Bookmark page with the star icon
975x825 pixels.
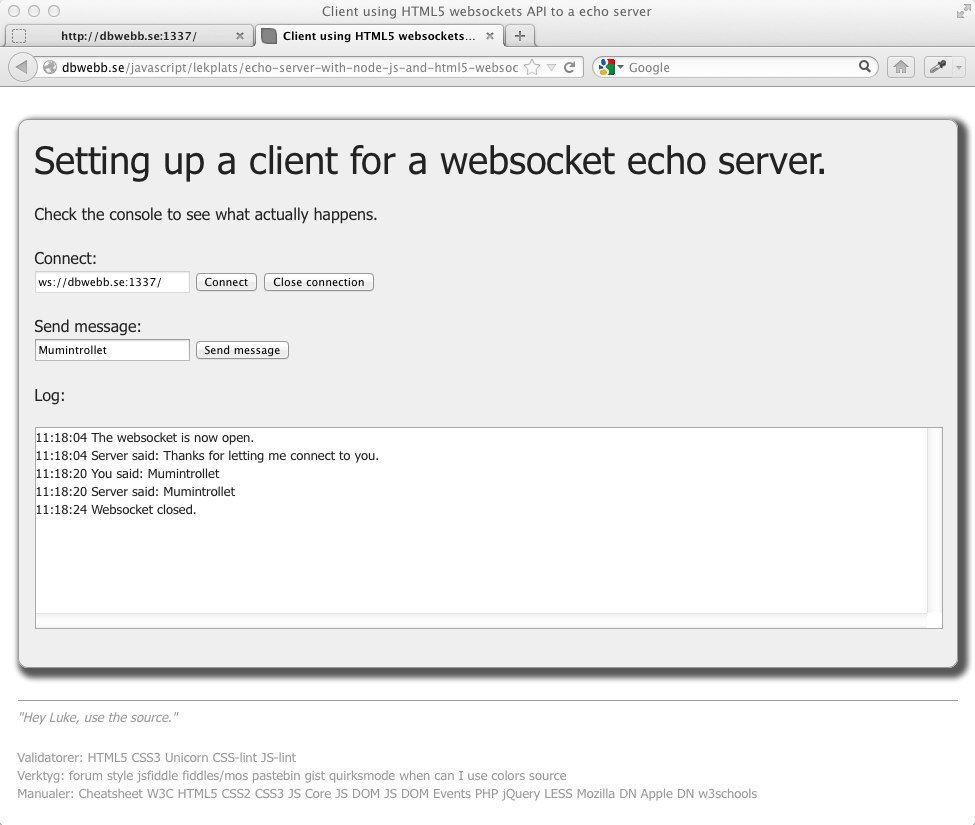point(532,67)
